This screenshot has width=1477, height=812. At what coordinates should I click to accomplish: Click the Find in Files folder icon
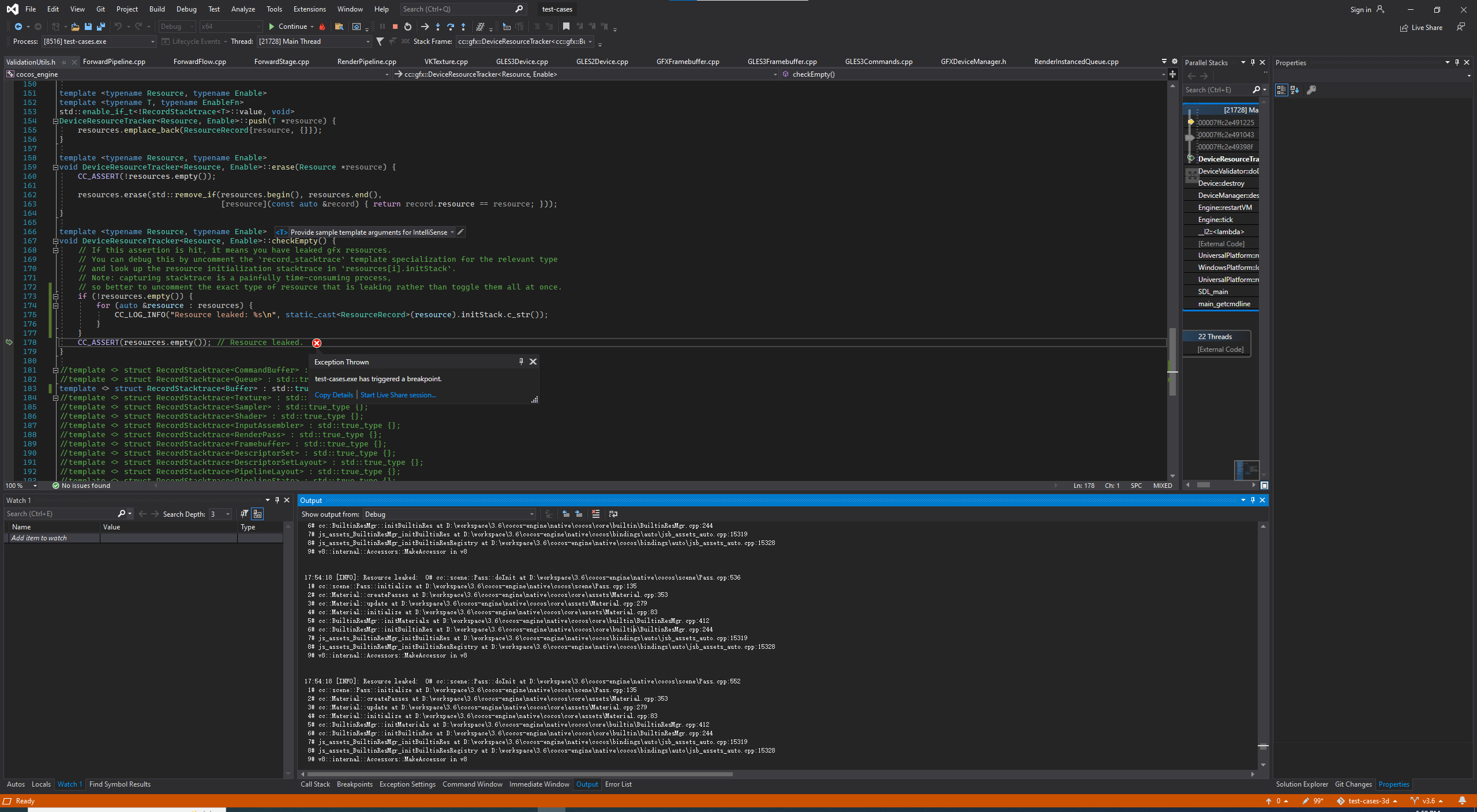click(x=339, y=27)
